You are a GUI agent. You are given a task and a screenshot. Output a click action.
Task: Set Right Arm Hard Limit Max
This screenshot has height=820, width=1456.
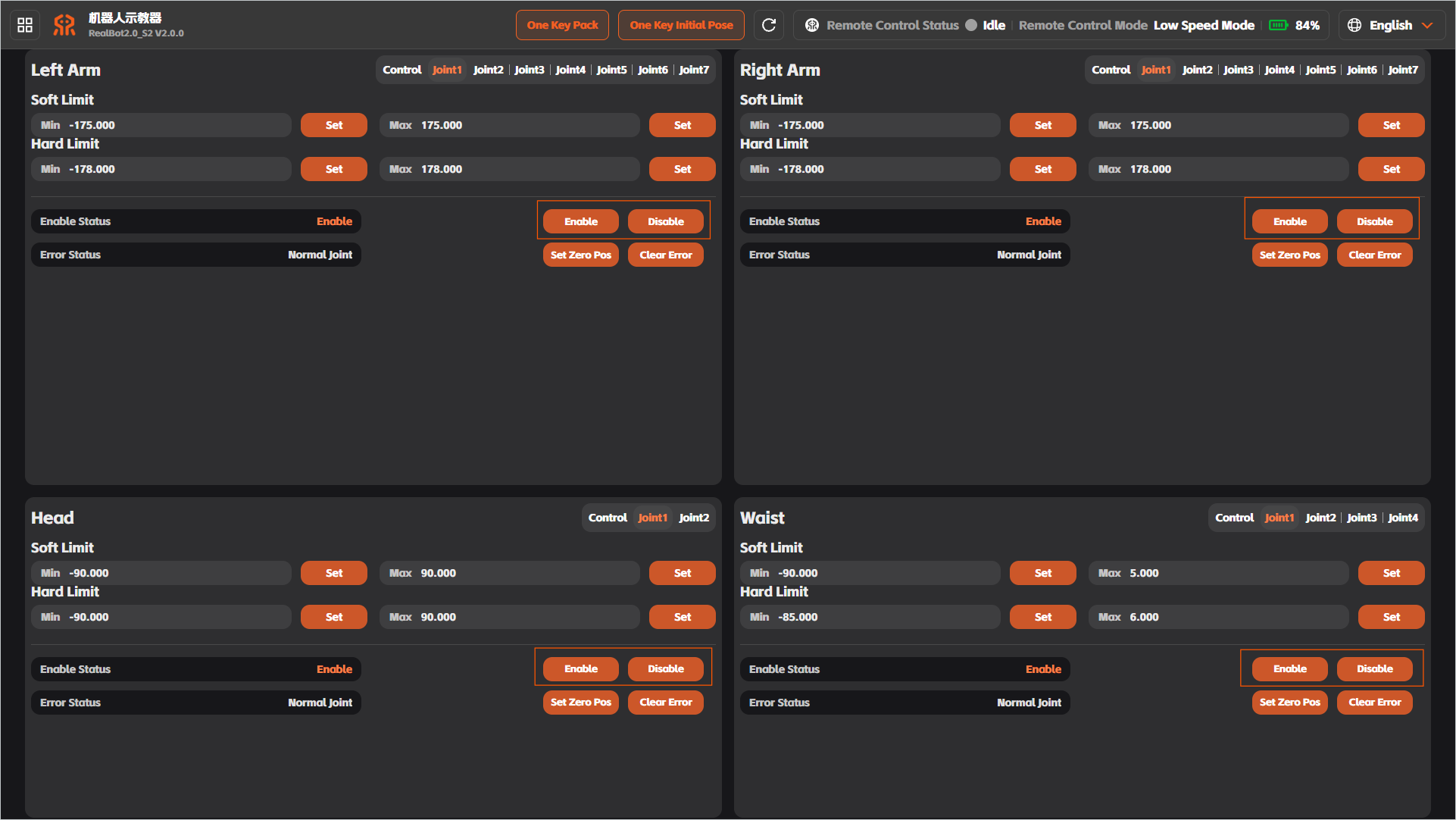coord(1392,169)
